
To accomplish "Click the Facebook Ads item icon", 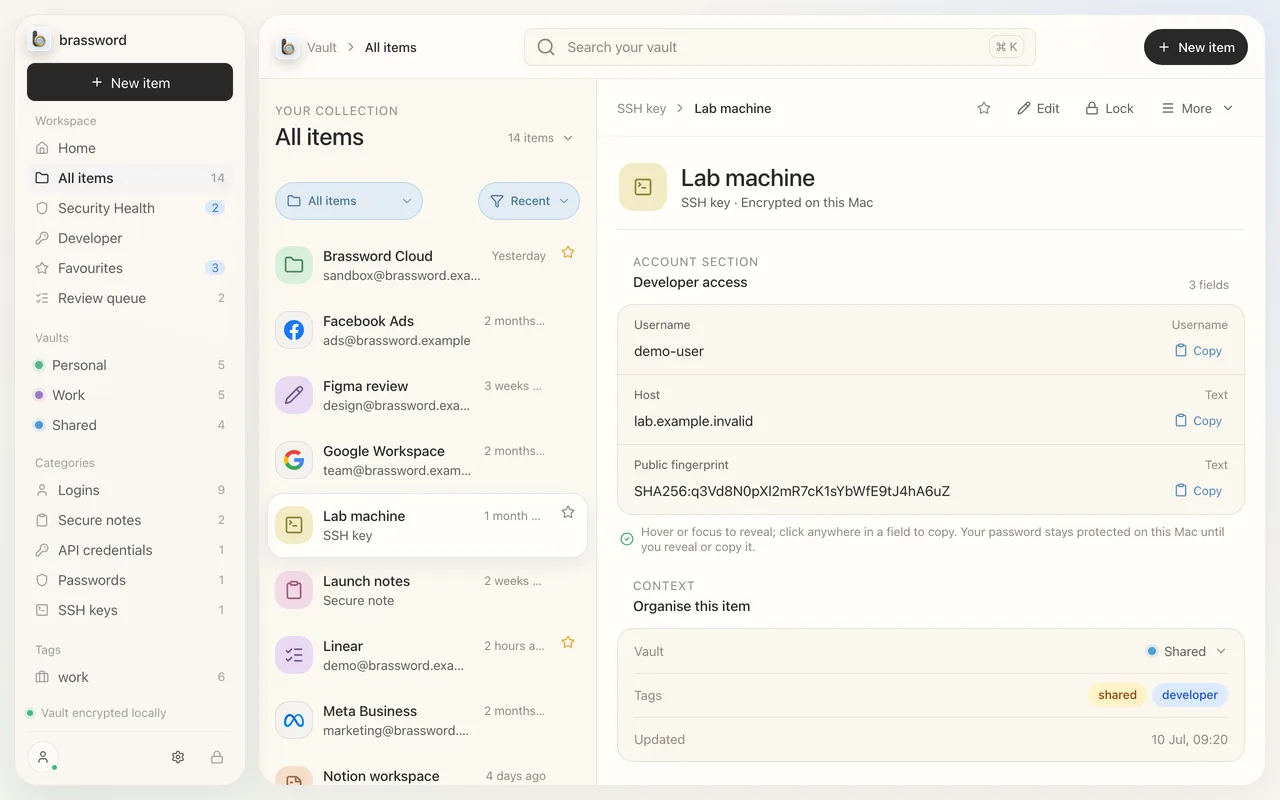I will [294, 330].
